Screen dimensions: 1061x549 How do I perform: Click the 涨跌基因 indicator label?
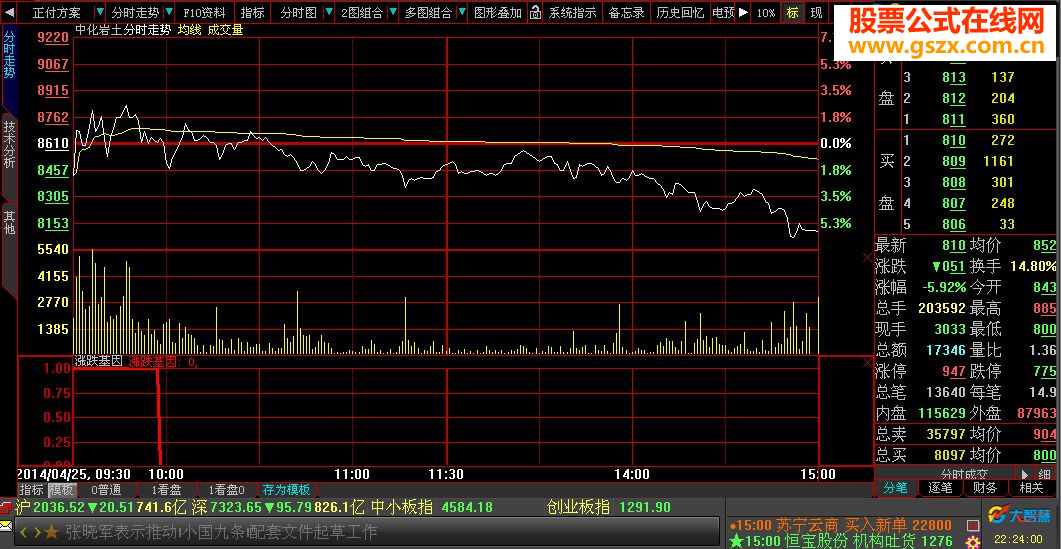pos(98,362)
